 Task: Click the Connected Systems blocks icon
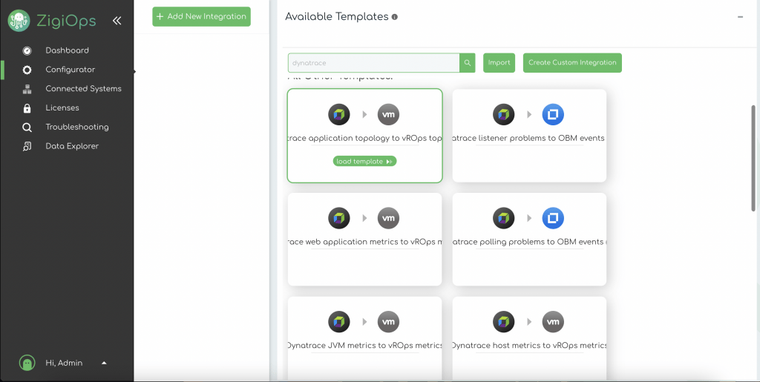click(x=27, y=89)
